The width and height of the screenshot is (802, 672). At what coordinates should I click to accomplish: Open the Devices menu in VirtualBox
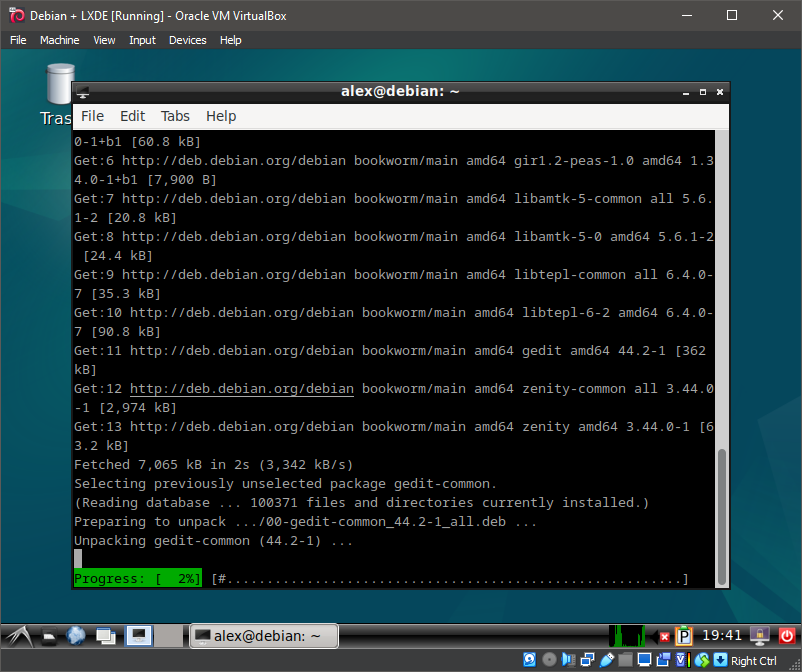point(187,40)
